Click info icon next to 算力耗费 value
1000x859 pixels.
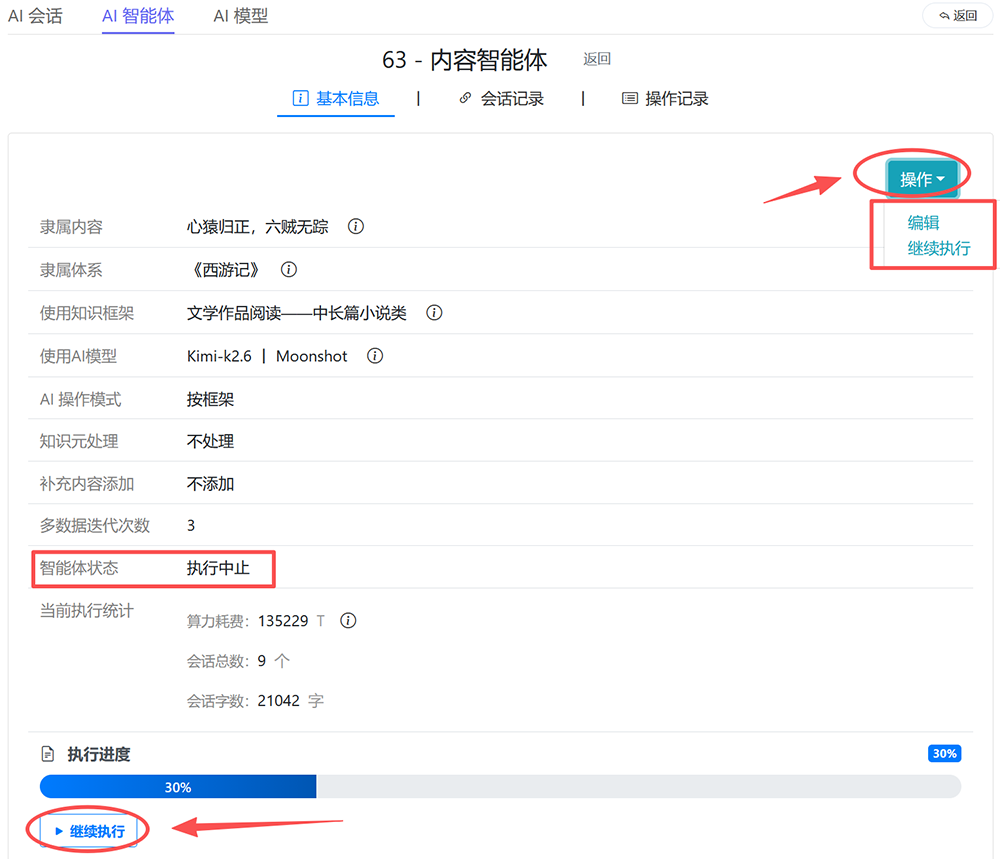click(x=348, y=620)
